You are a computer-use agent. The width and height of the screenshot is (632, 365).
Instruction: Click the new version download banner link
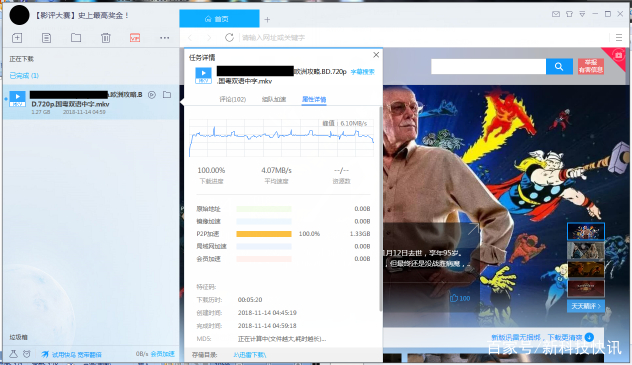click(537, 337)
